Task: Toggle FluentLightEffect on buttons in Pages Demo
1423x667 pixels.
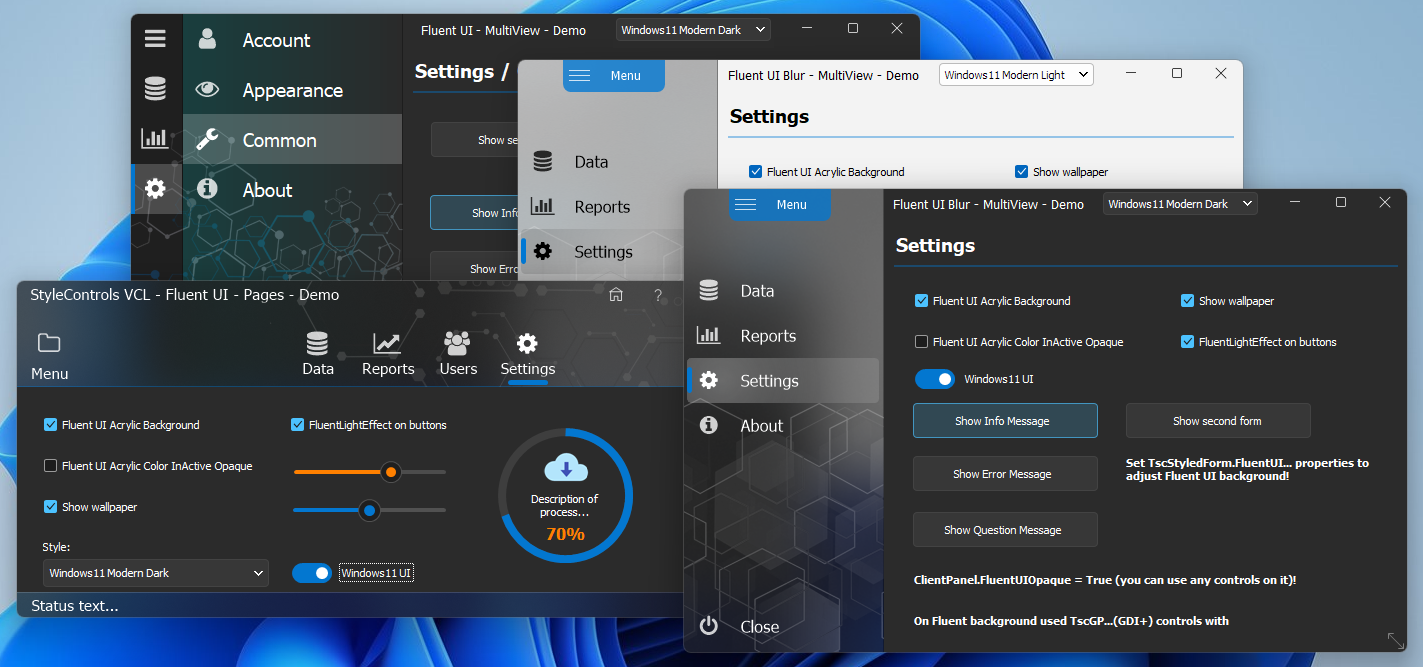Action: (x=298, y=425)
